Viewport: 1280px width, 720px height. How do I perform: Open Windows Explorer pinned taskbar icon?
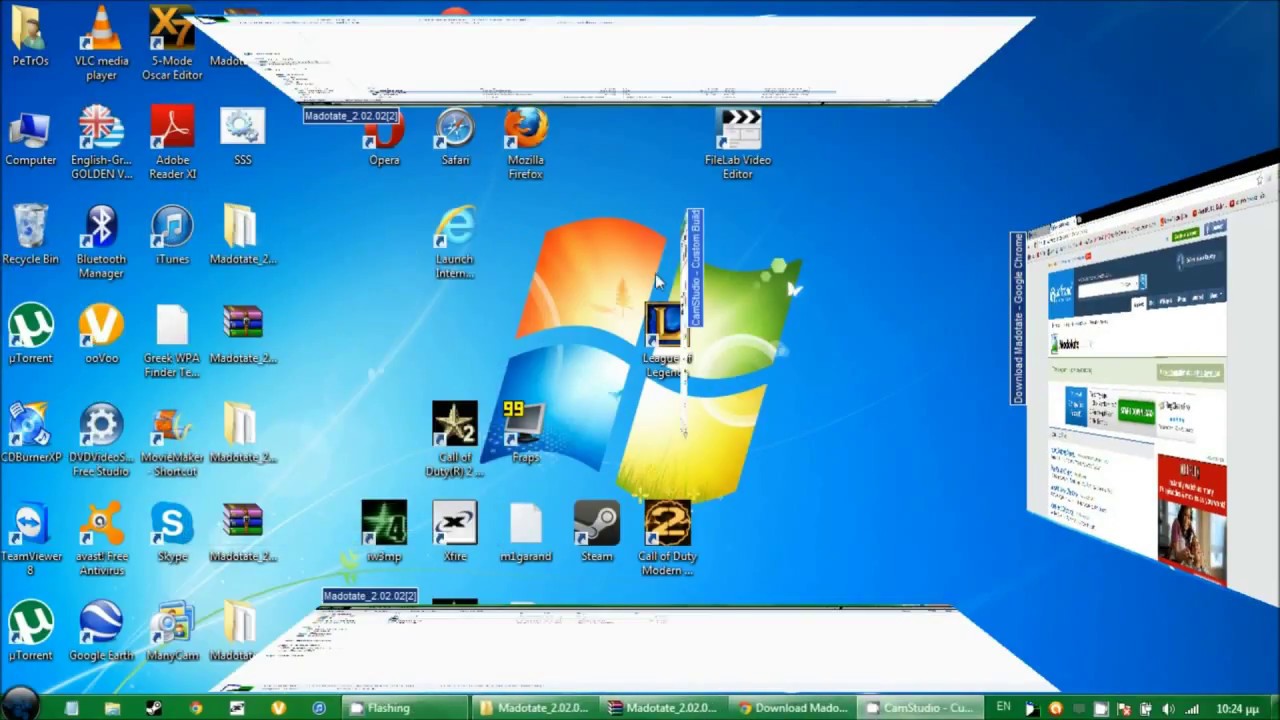click(x=112, y=708)
